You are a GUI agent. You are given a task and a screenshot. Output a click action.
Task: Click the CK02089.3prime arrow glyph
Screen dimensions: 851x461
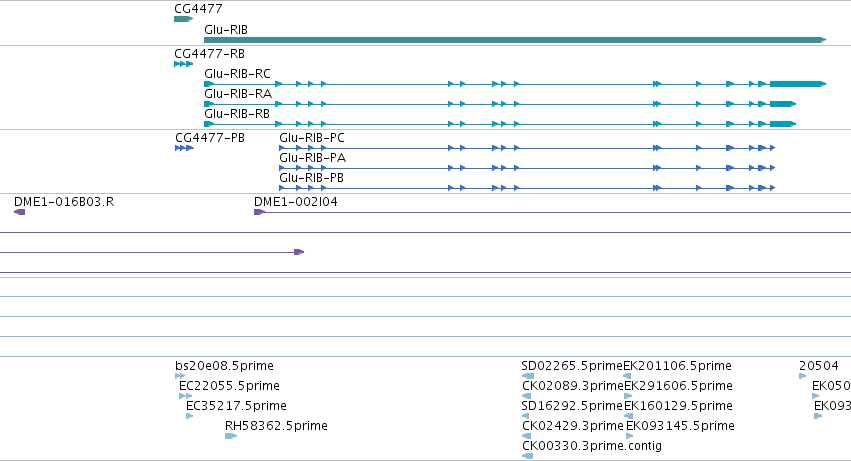point(526,396)
